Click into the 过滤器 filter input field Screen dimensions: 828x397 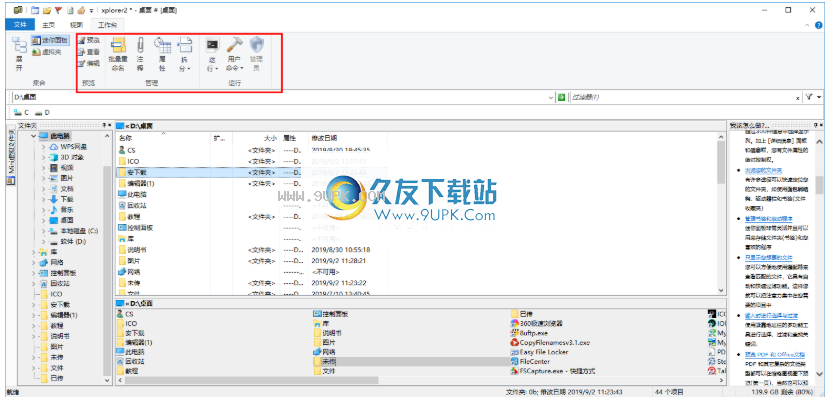(x=682, y=97)
